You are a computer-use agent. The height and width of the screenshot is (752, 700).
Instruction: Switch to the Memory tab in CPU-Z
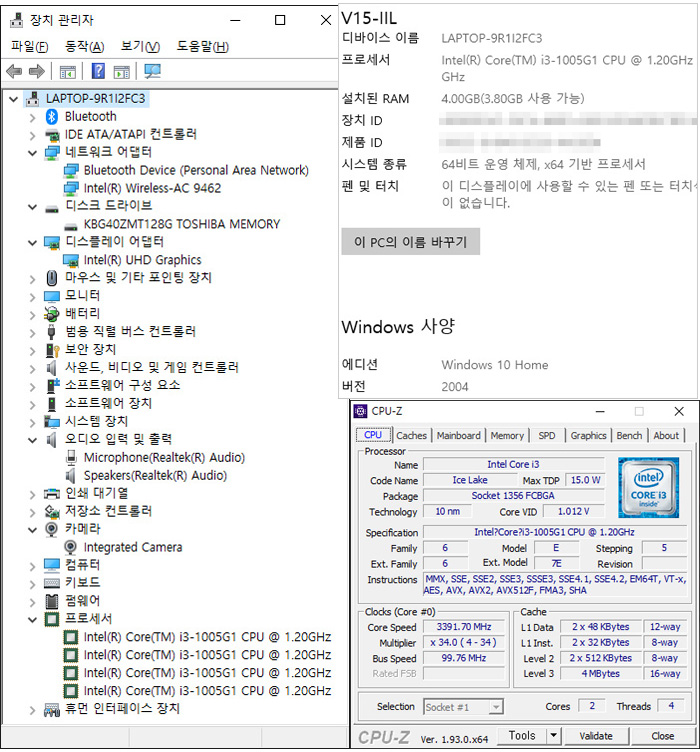tap(507, 435)
